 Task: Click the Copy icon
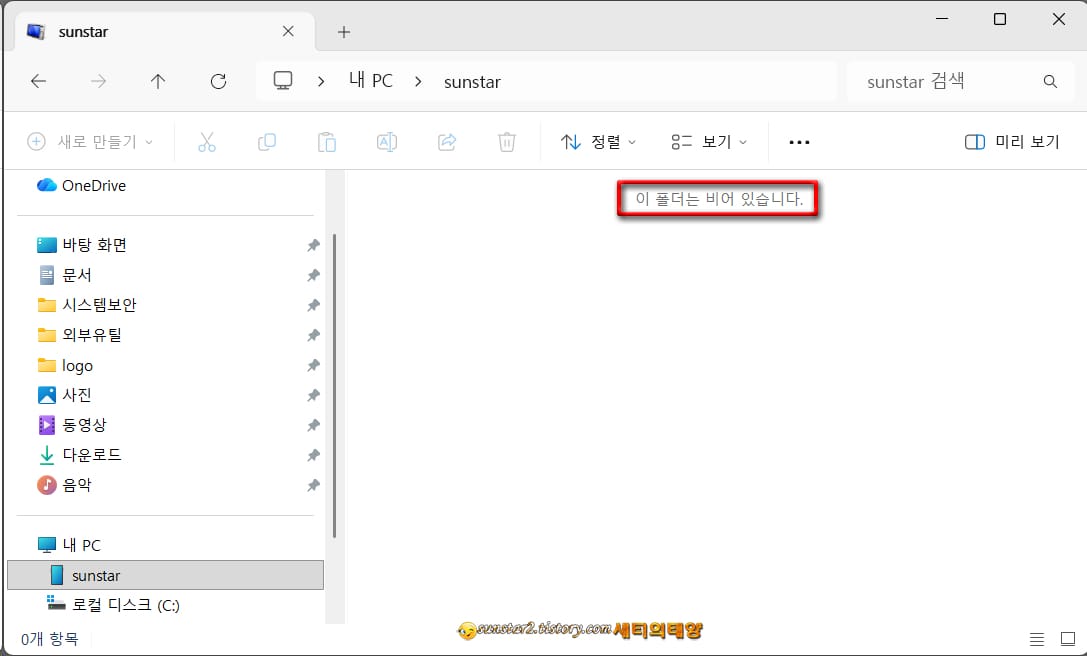(x=267, y=142)
